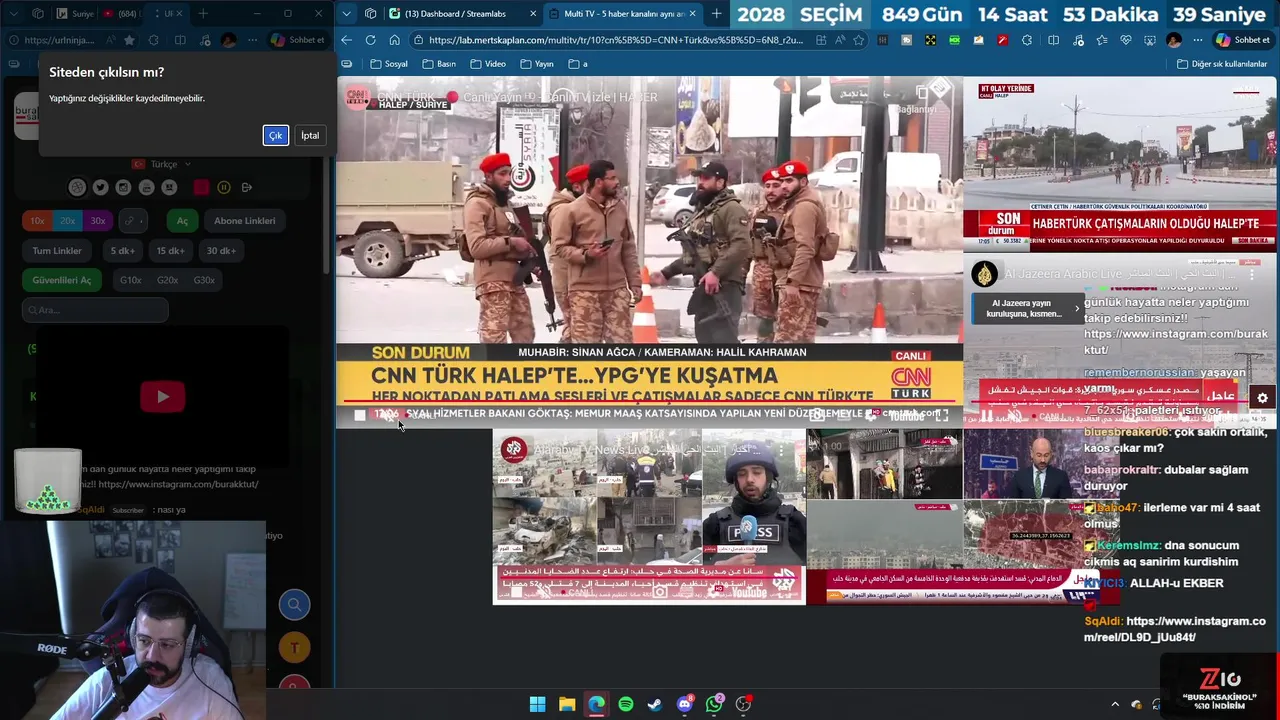Cancel the dialog with İptal
The image size is (1280, 720).
pos(310,135)
